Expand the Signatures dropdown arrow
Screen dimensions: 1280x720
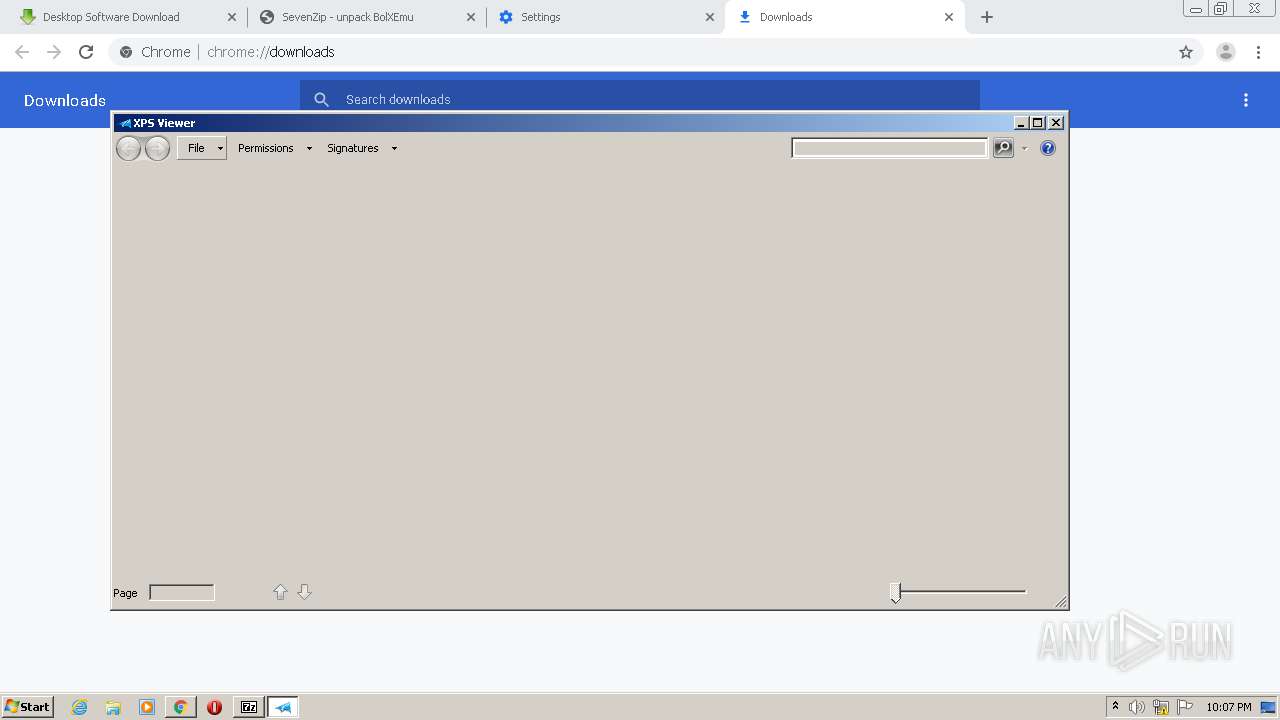(x=394, y=148)
